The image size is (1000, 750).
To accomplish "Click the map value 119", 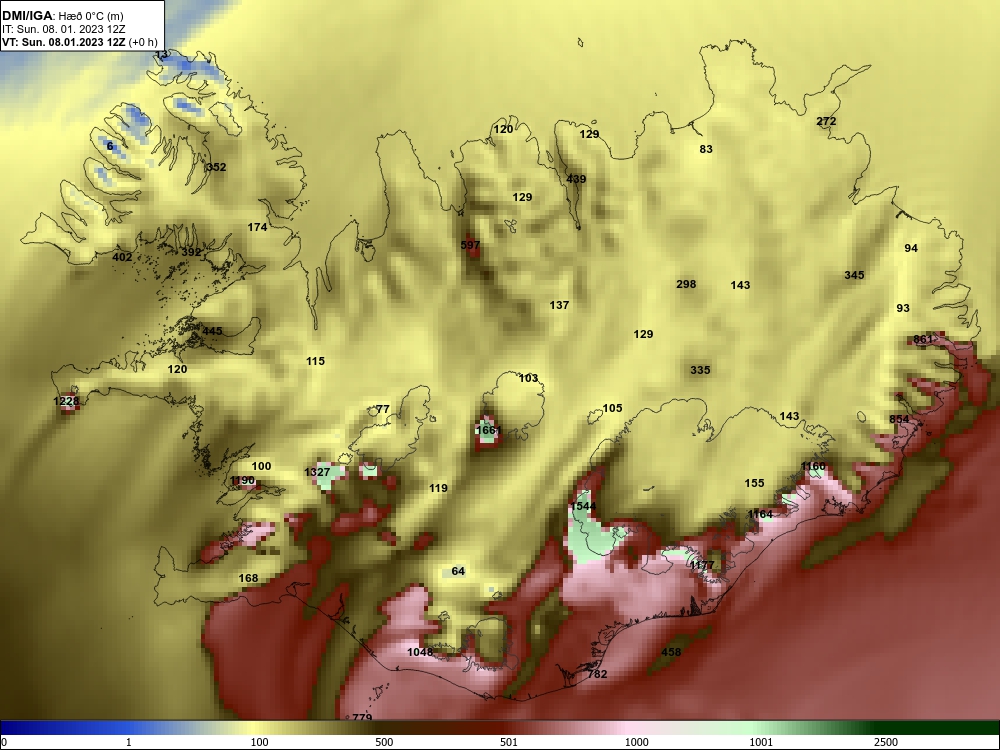I will point(438,488).
